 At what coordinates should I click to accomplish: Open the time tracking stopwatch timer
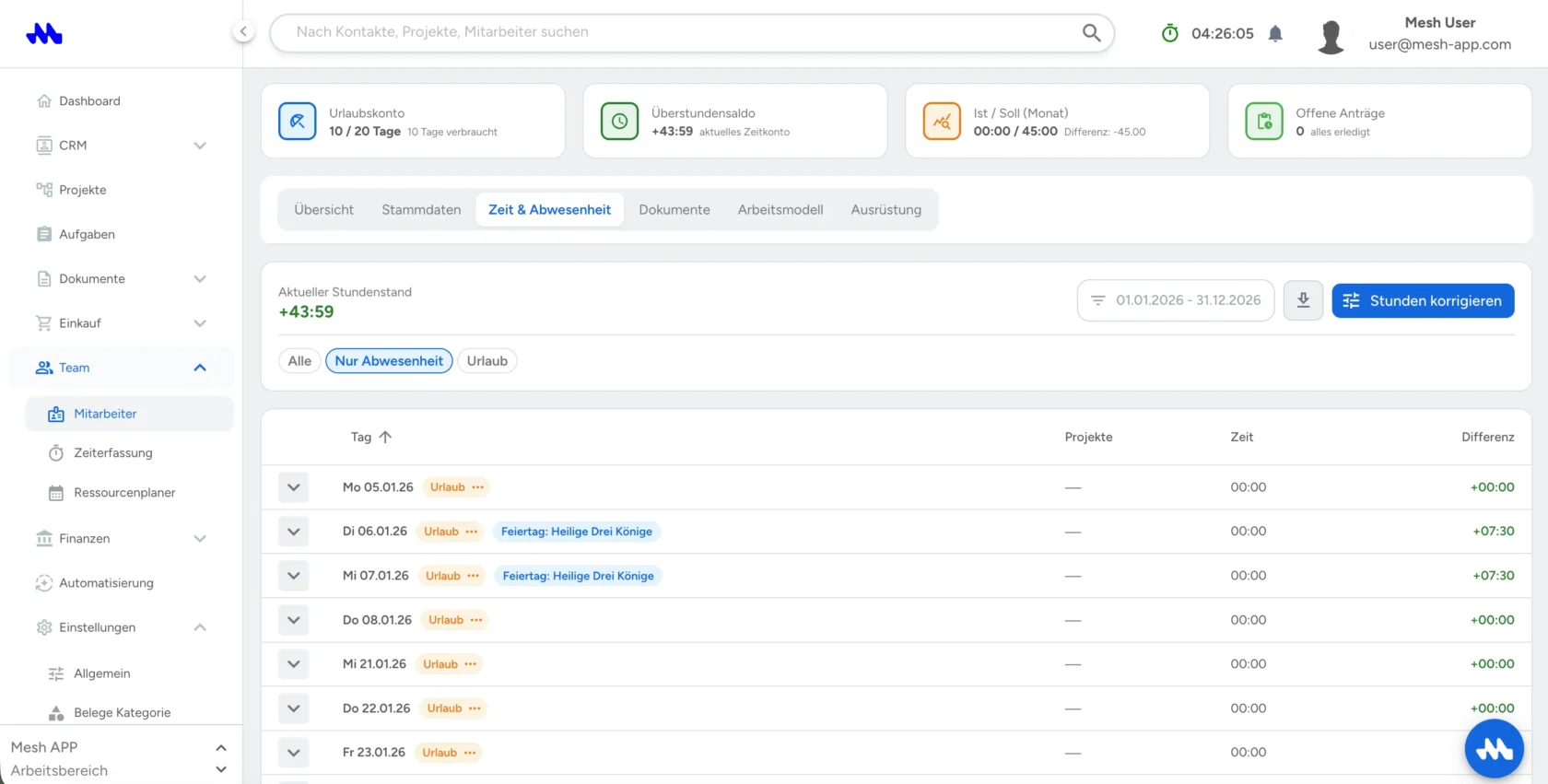(1170, 34)
